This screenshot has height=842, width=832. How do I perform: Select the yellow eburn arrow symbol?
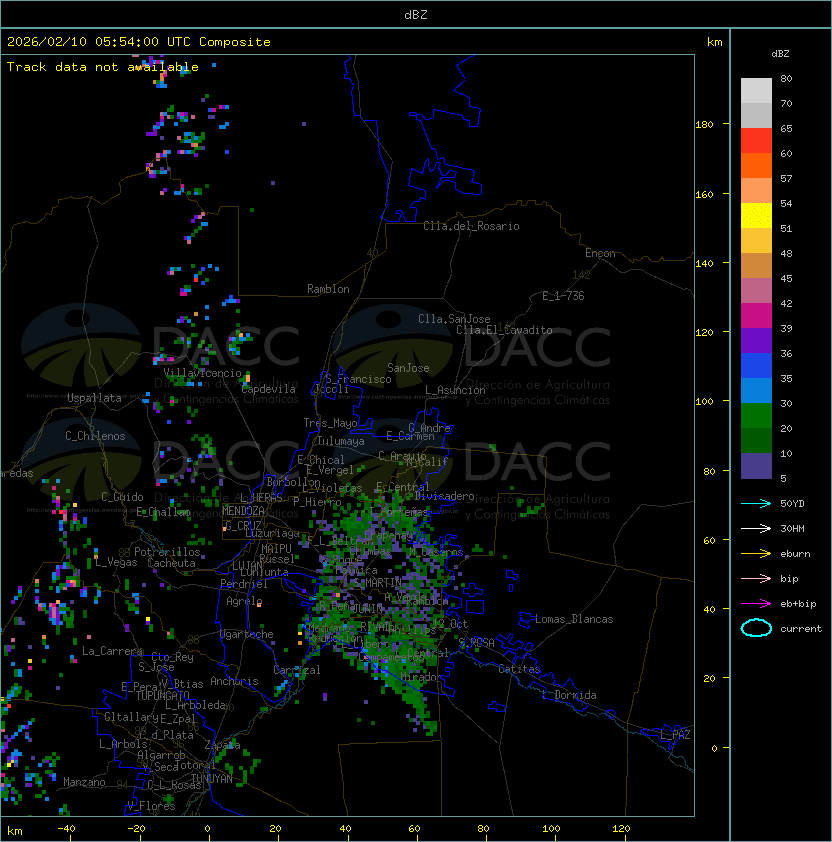[x=756, y=553]
